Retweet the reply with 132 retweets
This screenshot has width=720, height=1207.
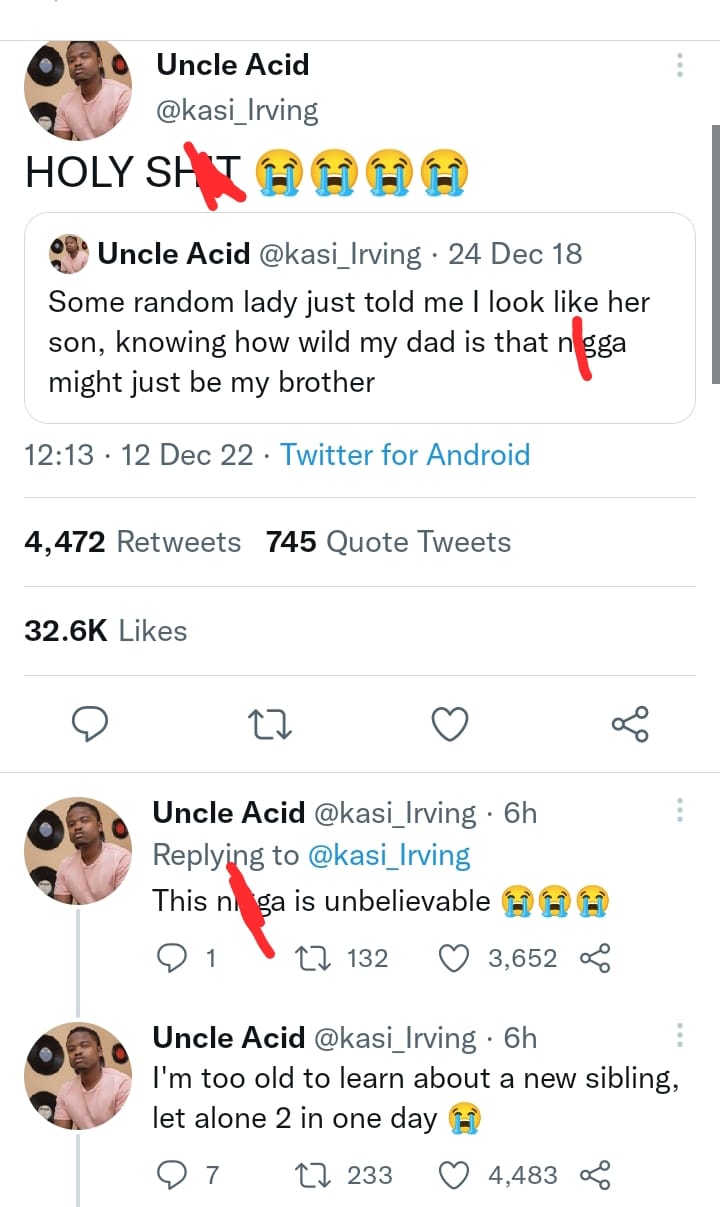(x=310, y=958)
